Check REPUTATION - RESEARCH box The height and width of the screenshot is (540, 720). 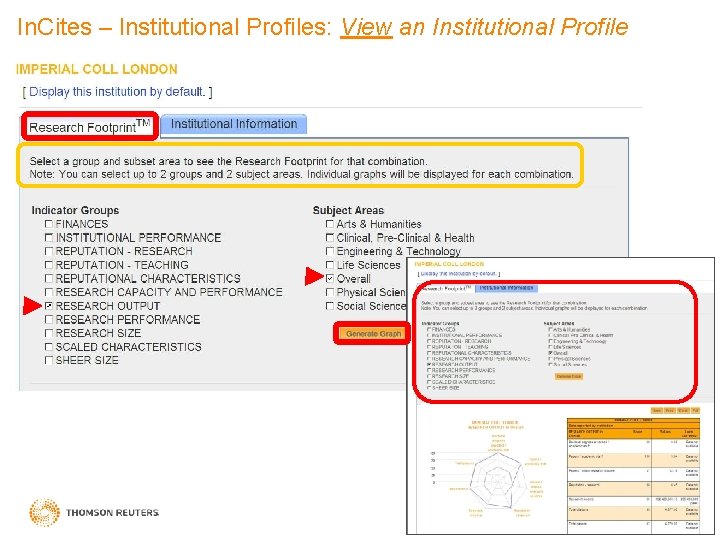49,251
